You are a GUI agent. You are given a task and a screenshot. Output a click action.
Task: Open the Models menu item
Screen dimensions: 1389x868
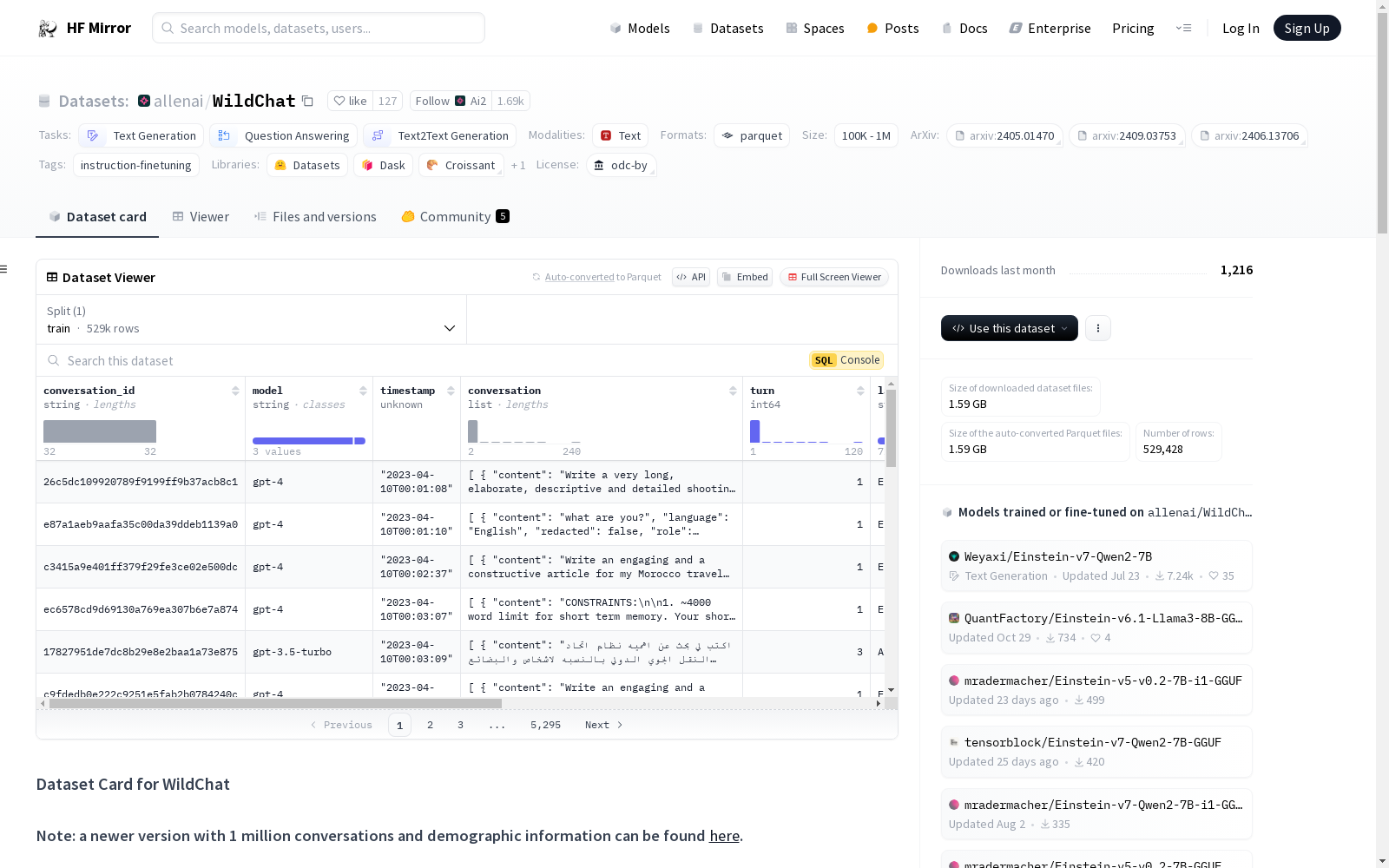pos(640,28)
